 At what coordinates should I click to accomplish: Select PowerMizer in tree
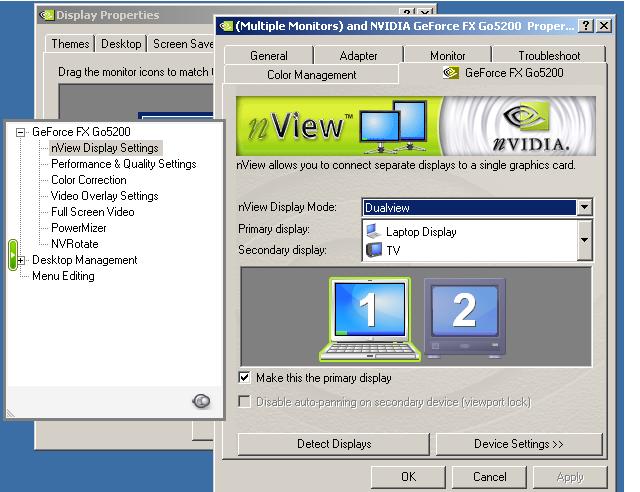[x=78, y=228]
